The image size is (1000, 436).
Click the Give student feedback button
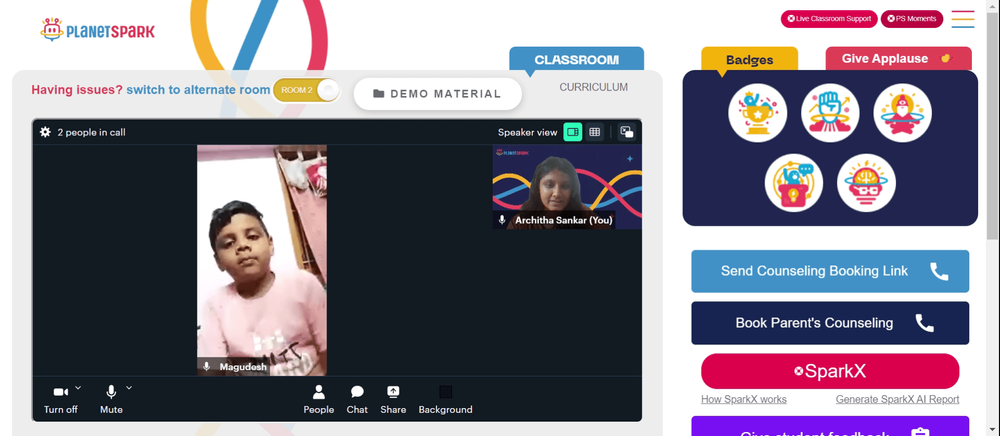tap(830, 426)
